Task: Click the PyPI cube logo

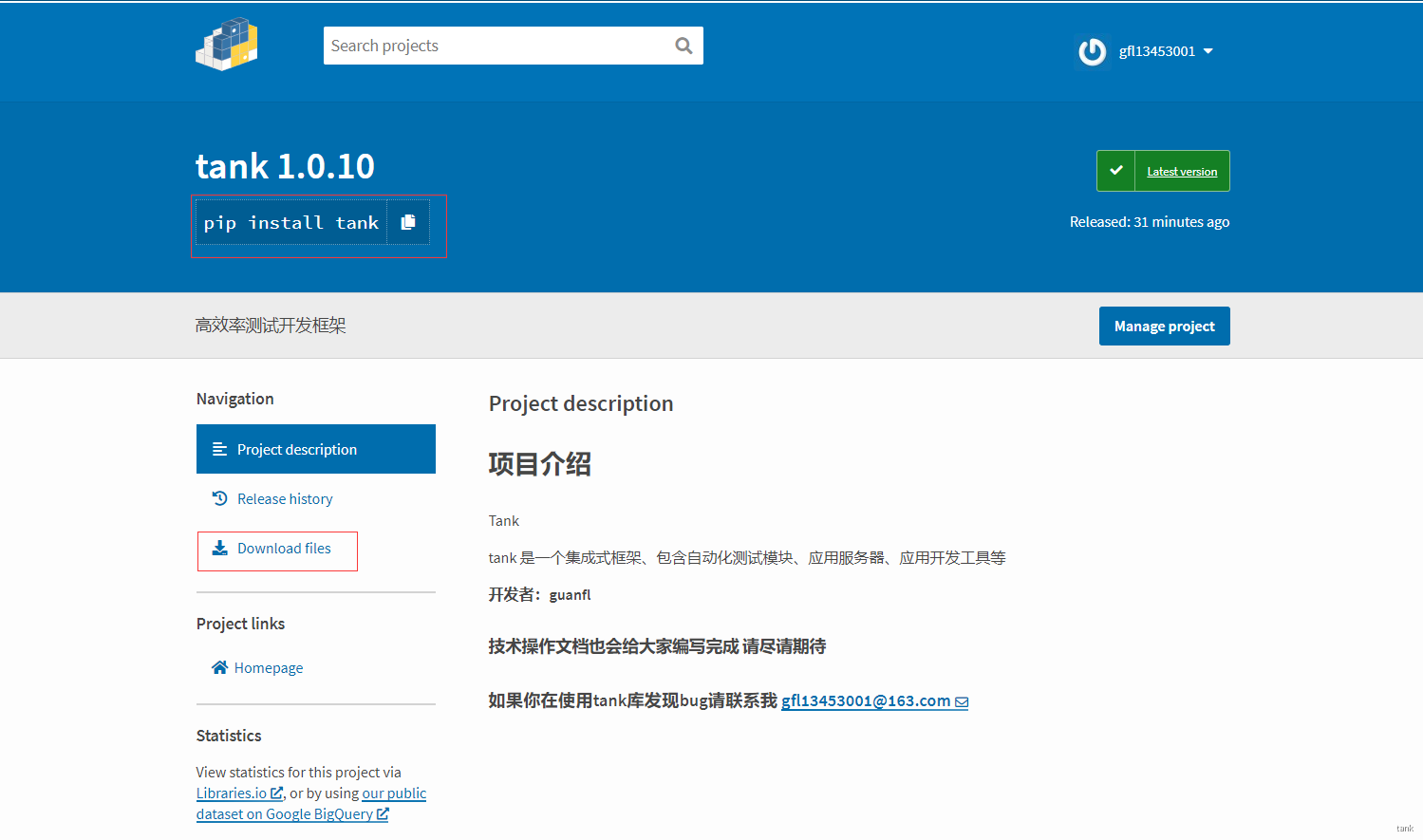Action: point(227,45)
